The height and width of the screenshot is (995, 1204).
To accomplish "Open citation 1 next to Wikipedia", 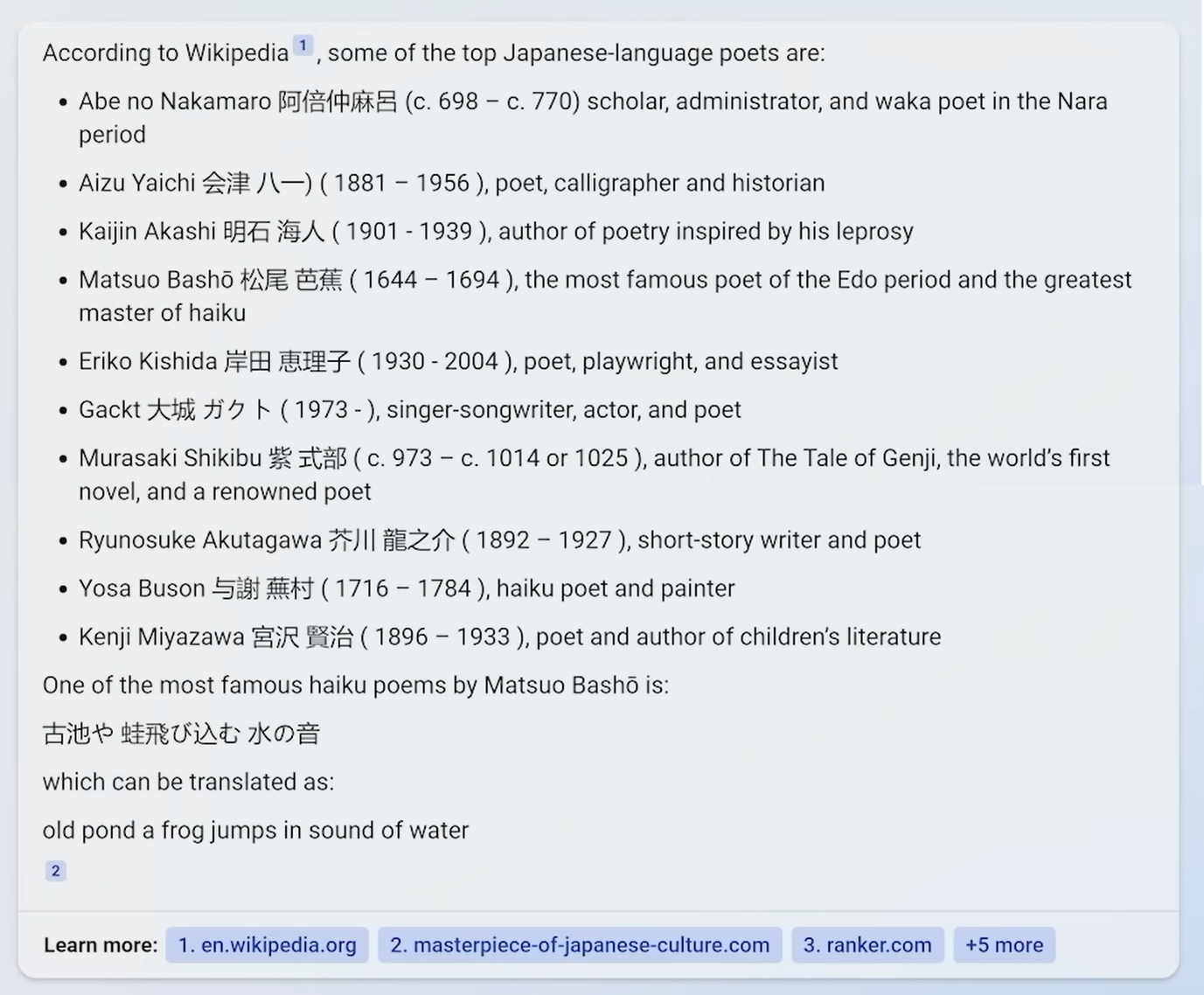I will coord(303,45).
